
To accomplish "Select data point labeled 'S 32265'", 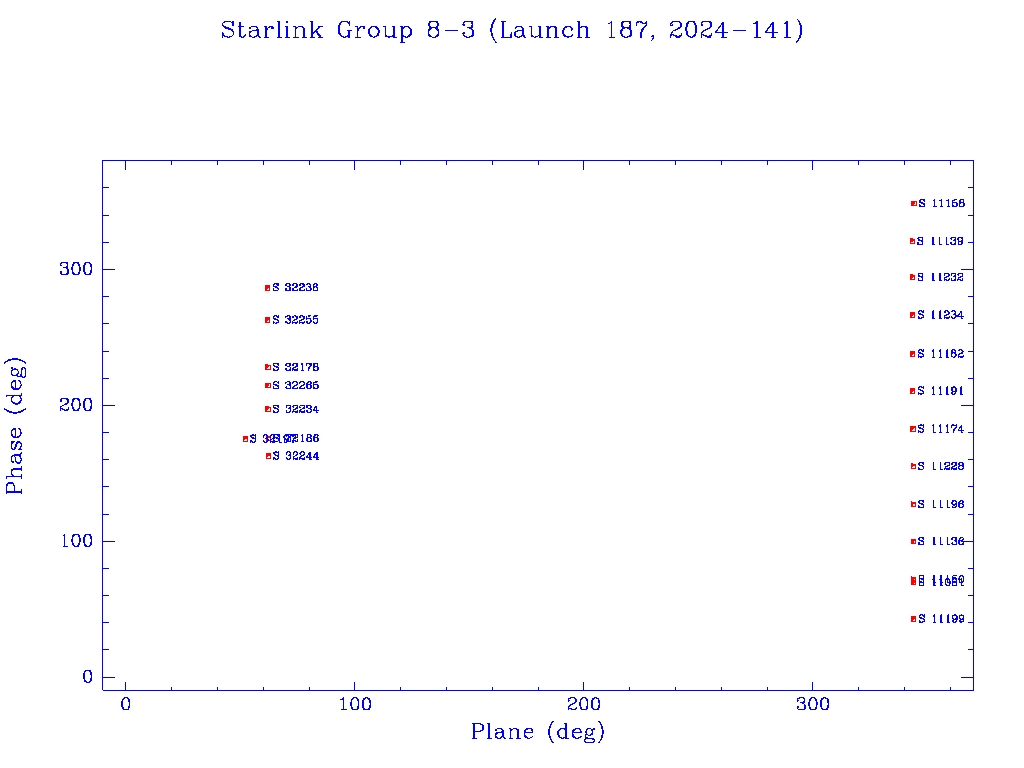I will coord(268,386).
